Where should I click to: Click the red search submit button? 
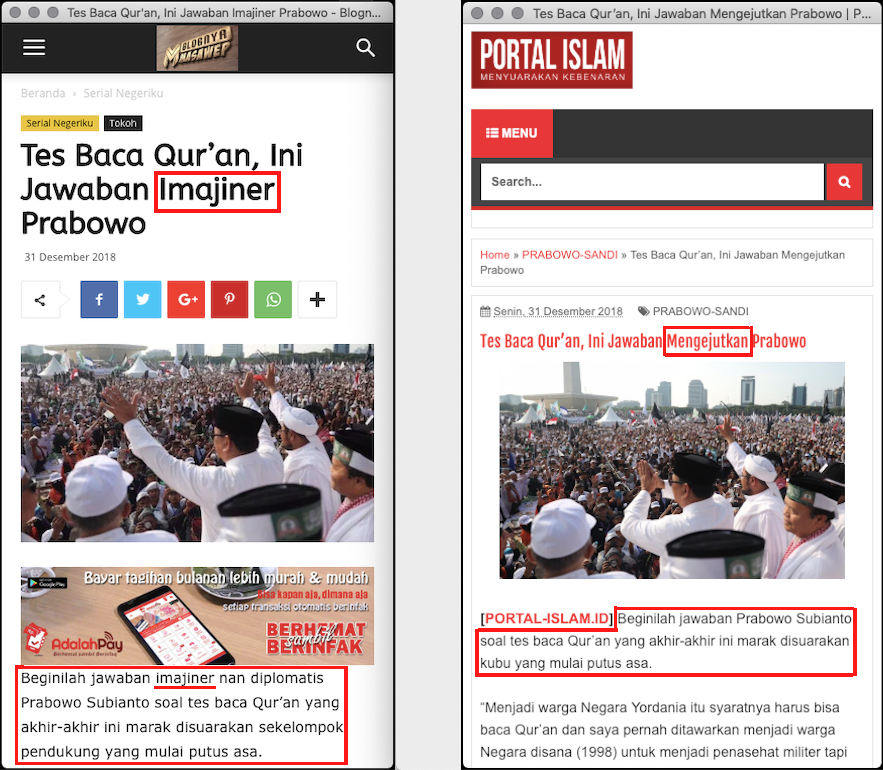click(844, 182)
